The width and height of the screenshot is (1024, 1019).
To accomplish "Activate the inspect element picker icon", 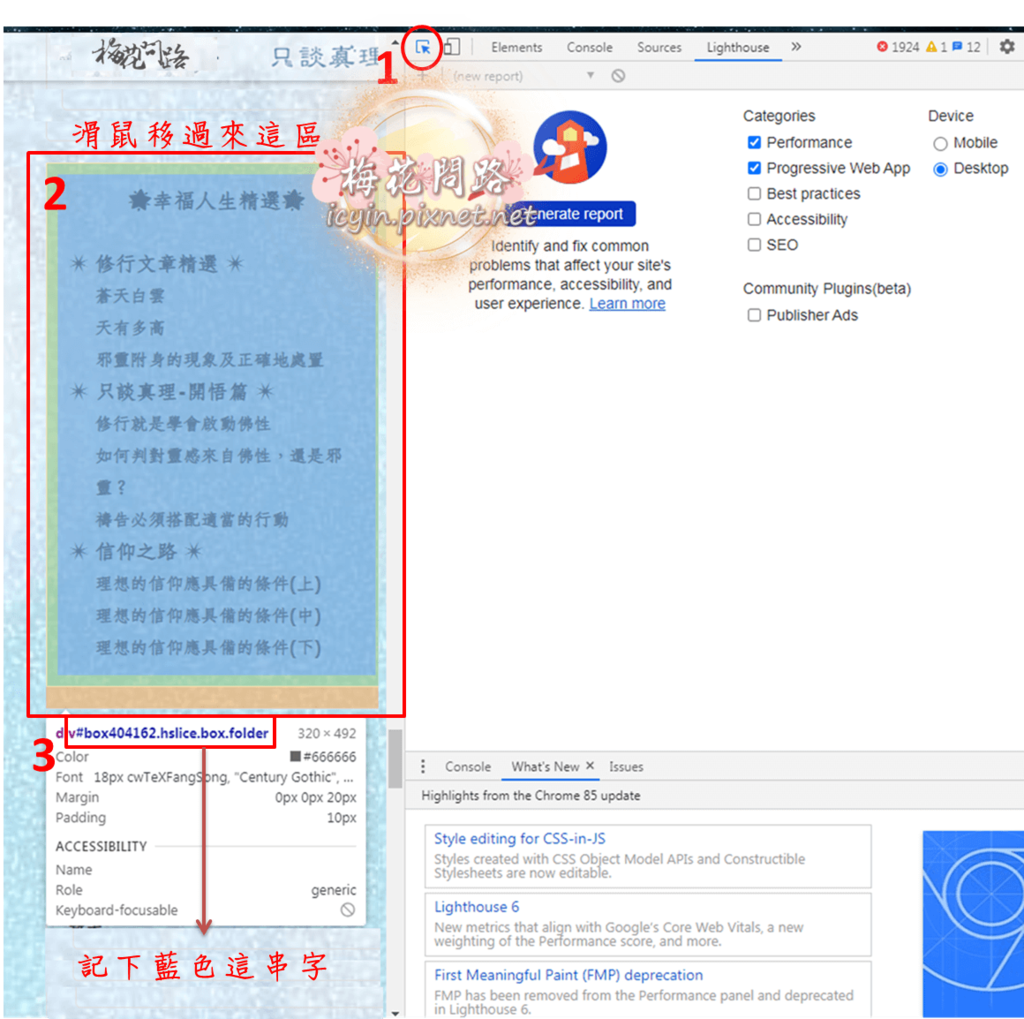I will pyautogui.click(x=423, y=47).
